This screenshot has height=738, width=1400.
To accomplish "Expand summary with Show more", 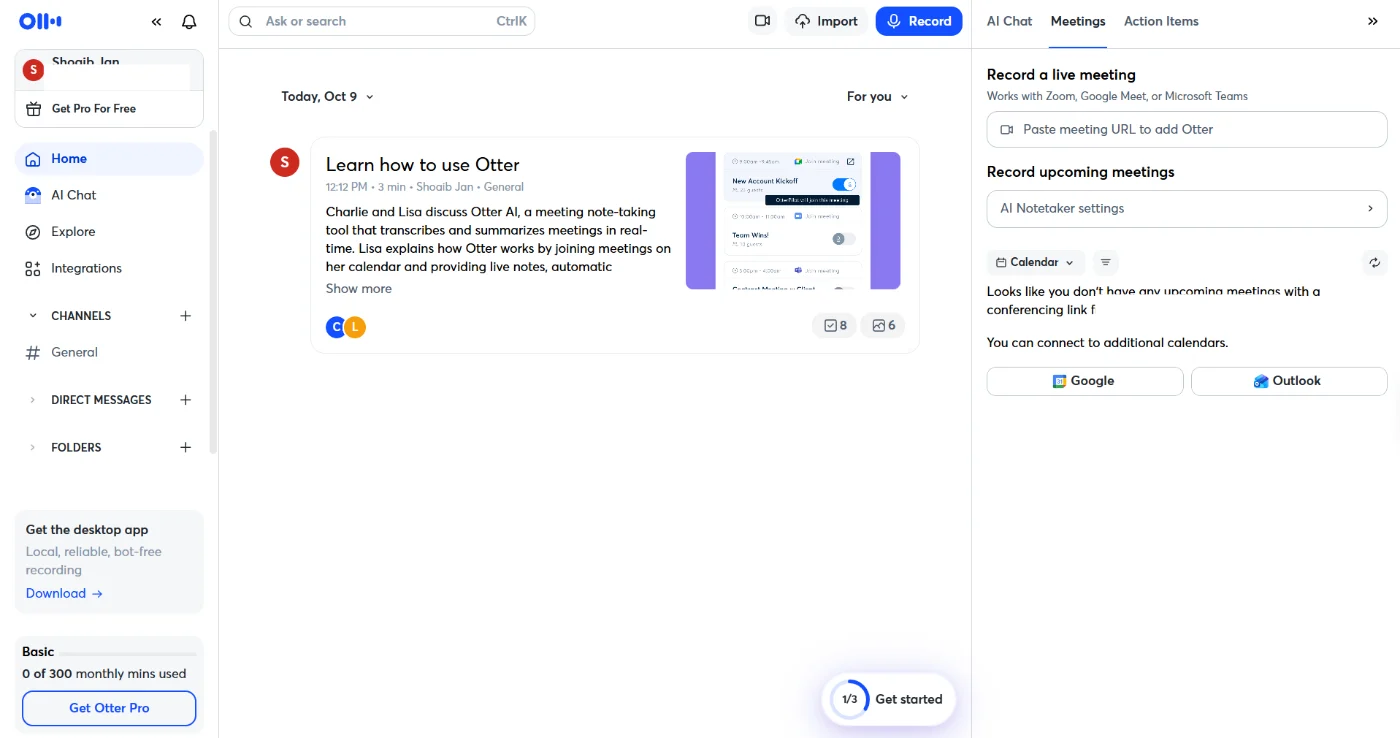I will [x=359, y=289].
